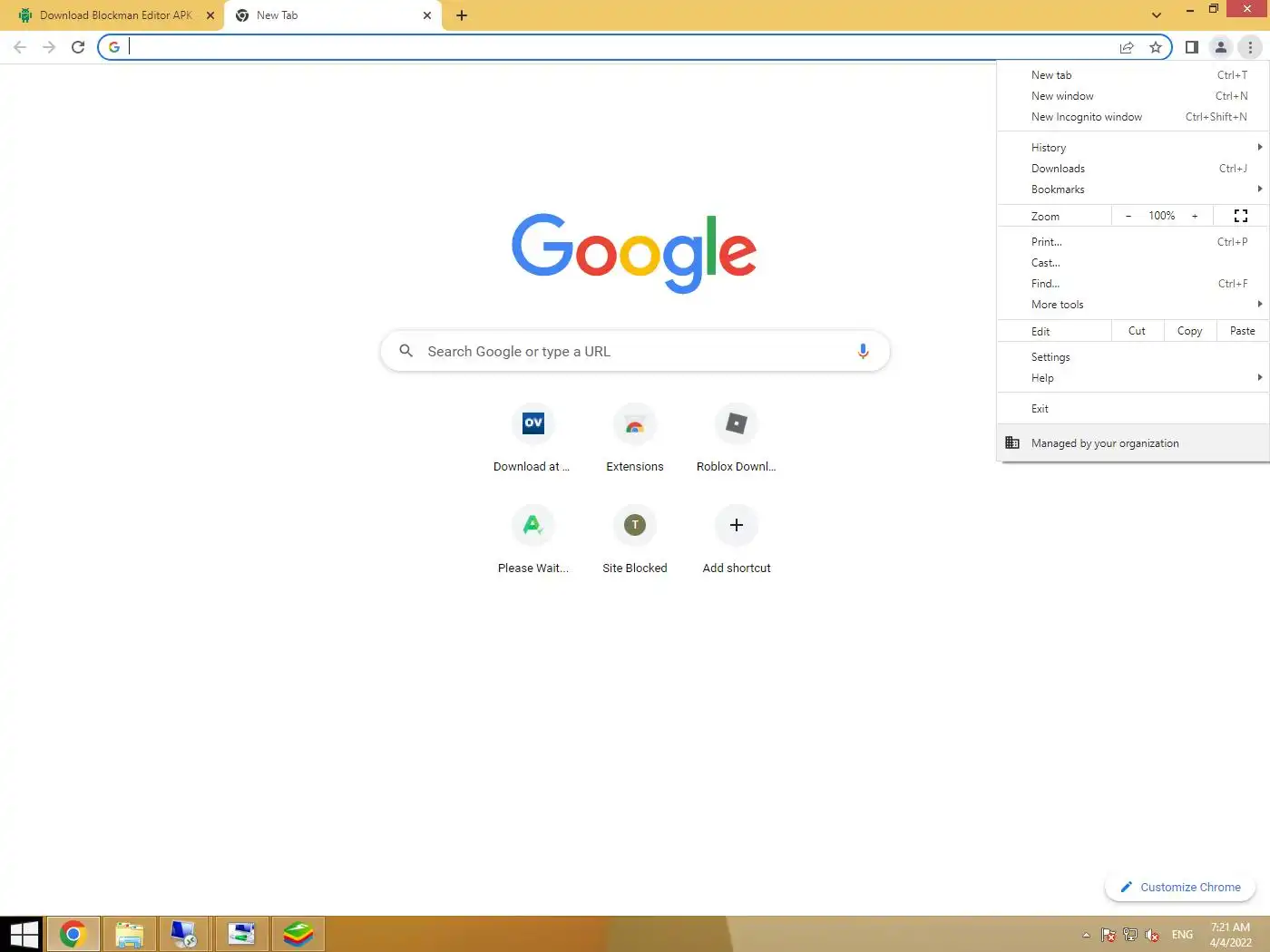The height and width of the screenshot is (952, 1270).
Task: Select New tab from the menu
Action: (x=1133, y=75)
